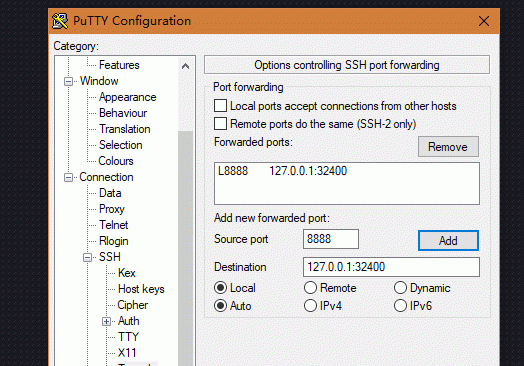Collapse the Window tree node
524x366 pixels.
pyautogui.click(x=68, y=81)
